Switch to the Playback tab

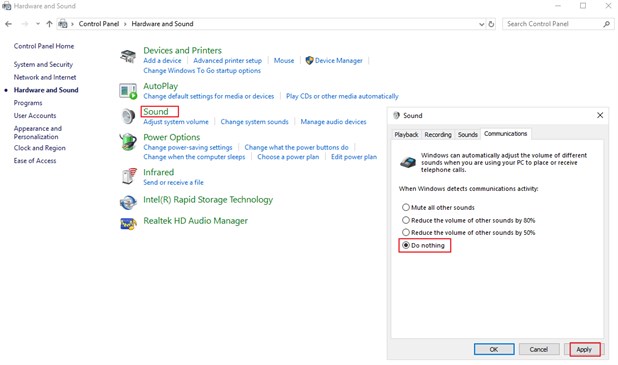[406, 134]
